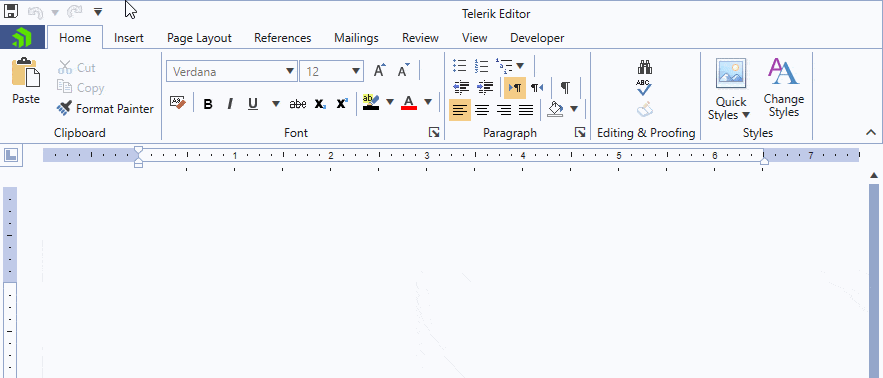Increase font size with the grow icon
The image size is (883, 378).
tap(380, 71)
